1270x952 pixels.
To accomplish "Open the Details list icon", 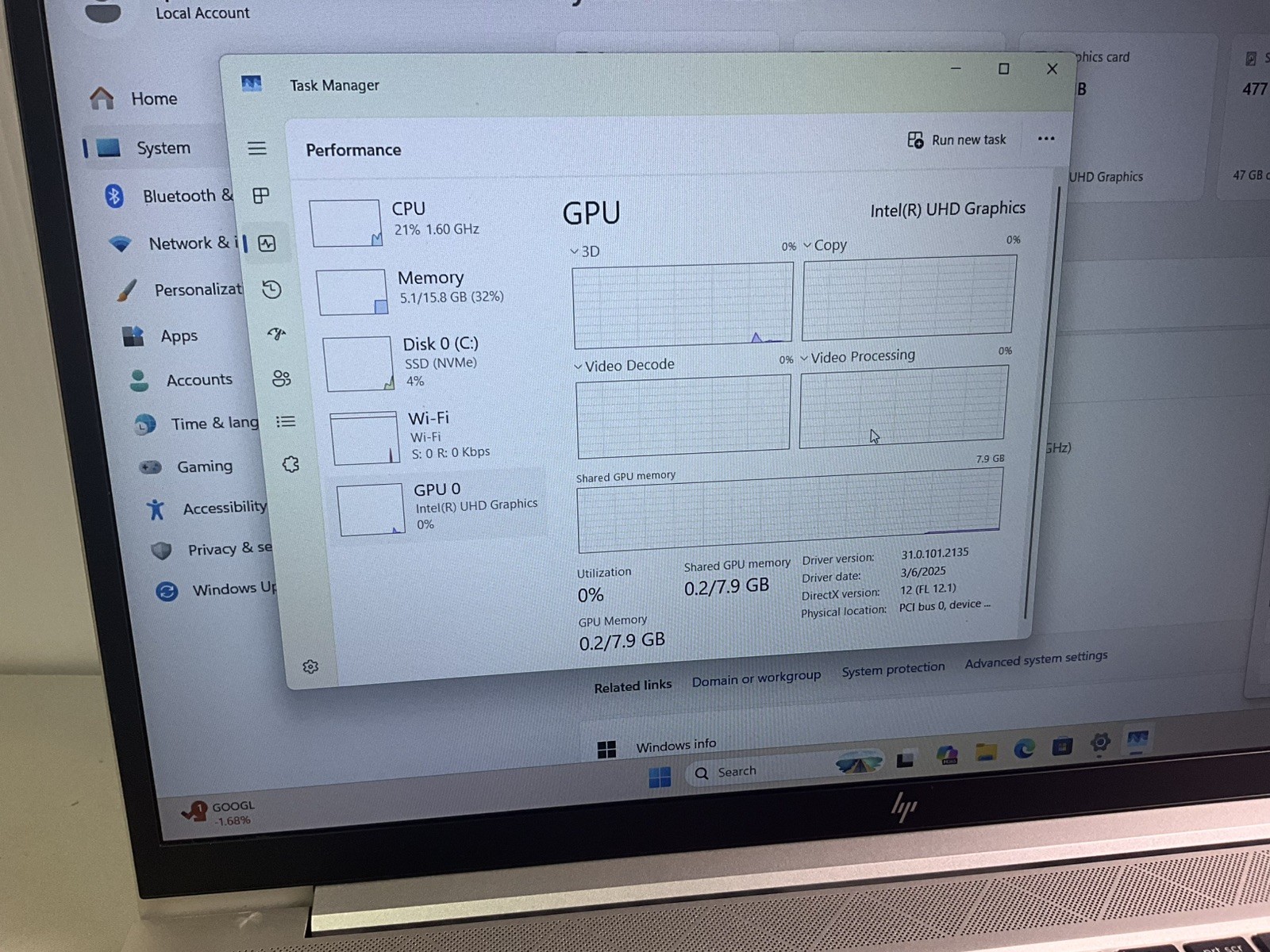I will tap(286, 422).
